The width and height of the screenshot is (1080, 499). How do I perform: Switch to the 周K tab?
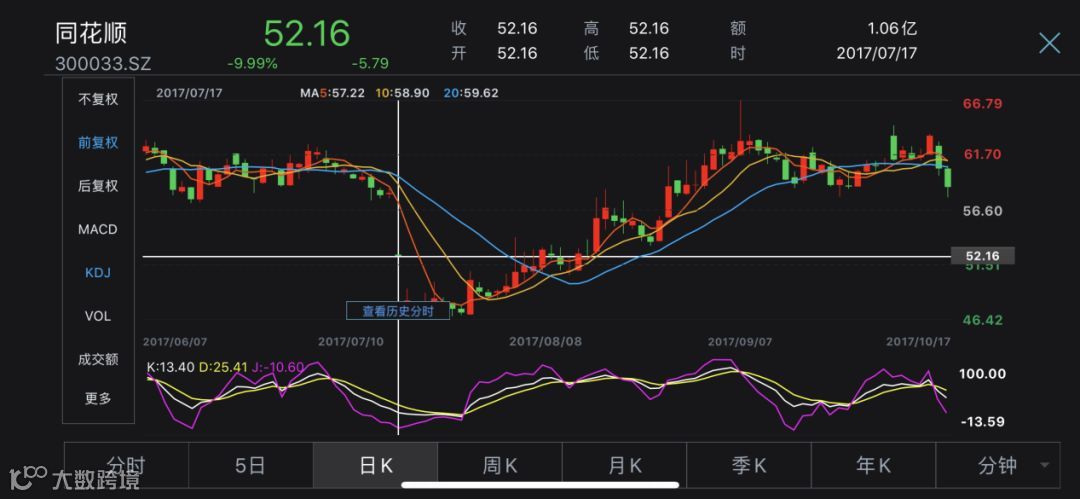tap(500, 466)
